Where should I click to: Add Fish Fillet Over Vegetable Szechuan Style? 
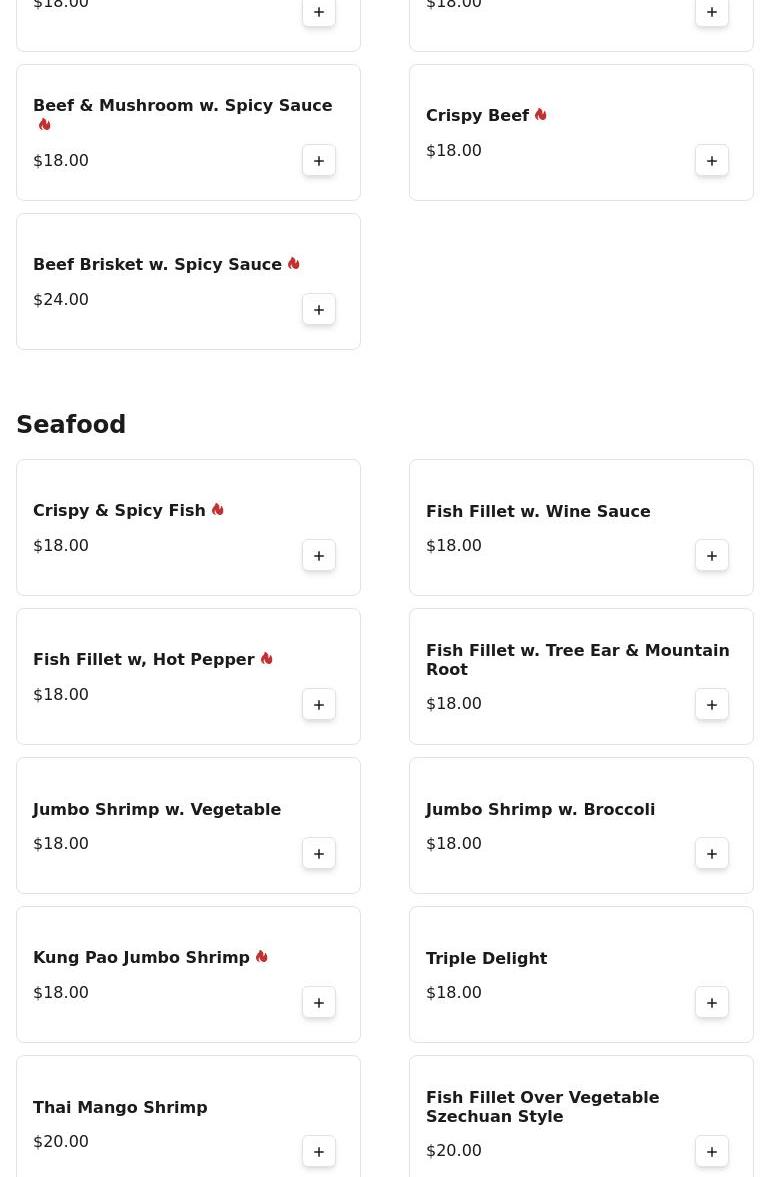pyautogui.click(x=712, y=1152)
